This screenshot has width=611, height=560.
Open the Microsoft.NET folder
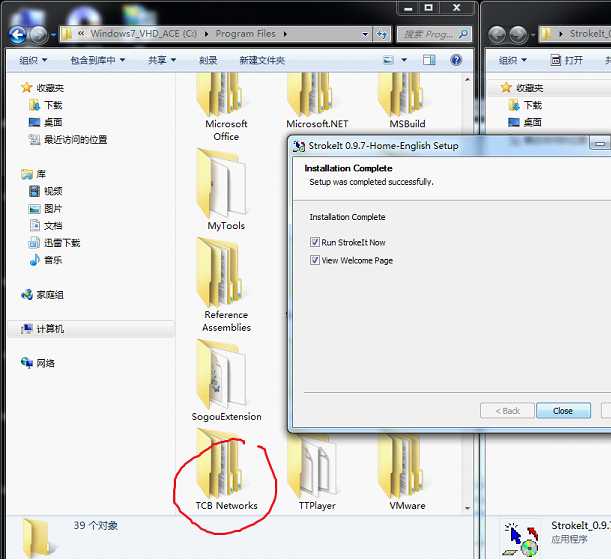(x=317, y=101)
